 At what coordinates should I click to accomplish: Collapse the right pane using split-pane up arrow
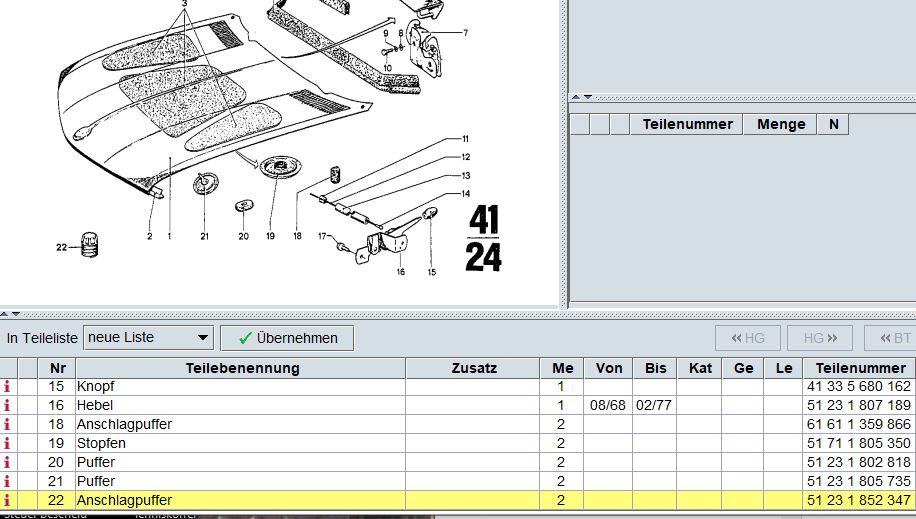pos(575,97)
